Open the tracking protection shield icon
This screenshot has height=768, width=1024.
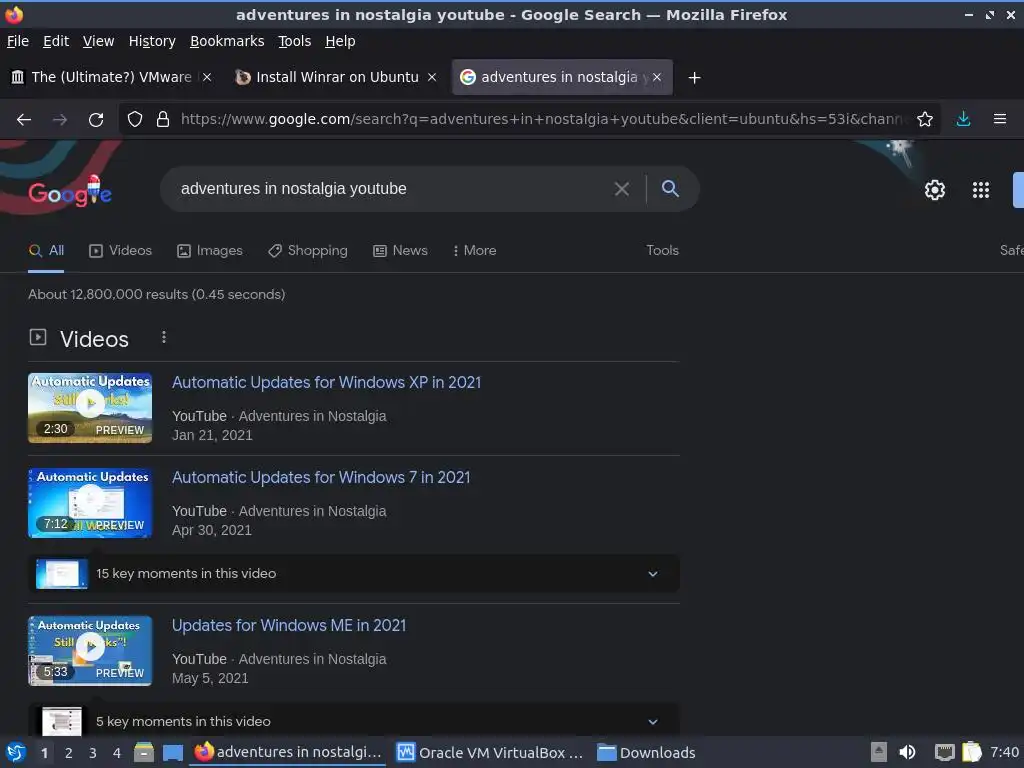[135, 120]
